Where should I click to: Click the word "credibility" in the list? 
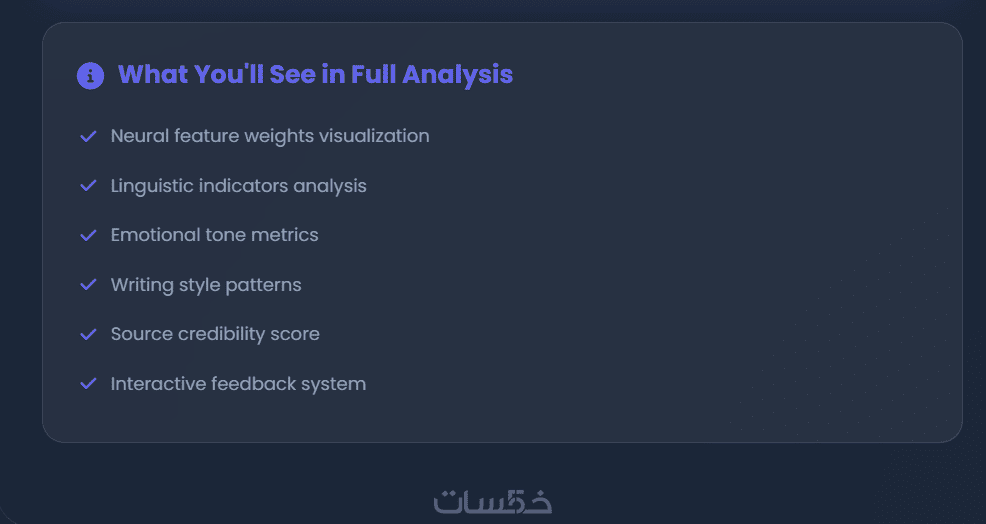(217, 334)
